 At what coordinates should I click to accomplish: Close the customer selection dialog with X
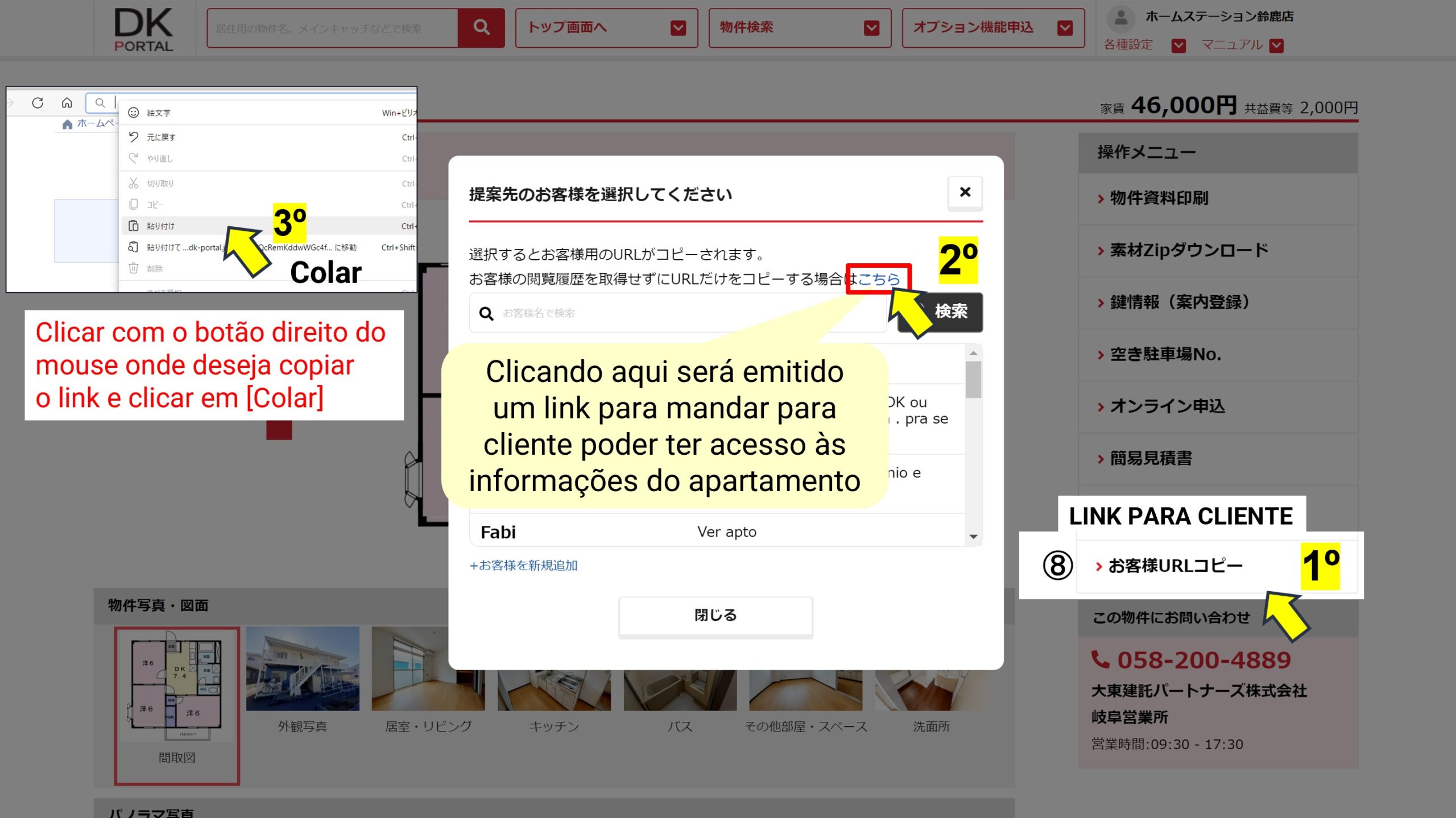point(965,192)
